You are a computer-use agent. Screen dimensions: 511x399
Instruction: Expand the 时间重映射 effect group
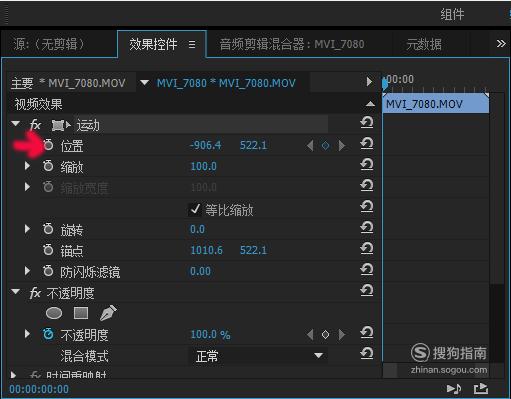click(13, 375)
